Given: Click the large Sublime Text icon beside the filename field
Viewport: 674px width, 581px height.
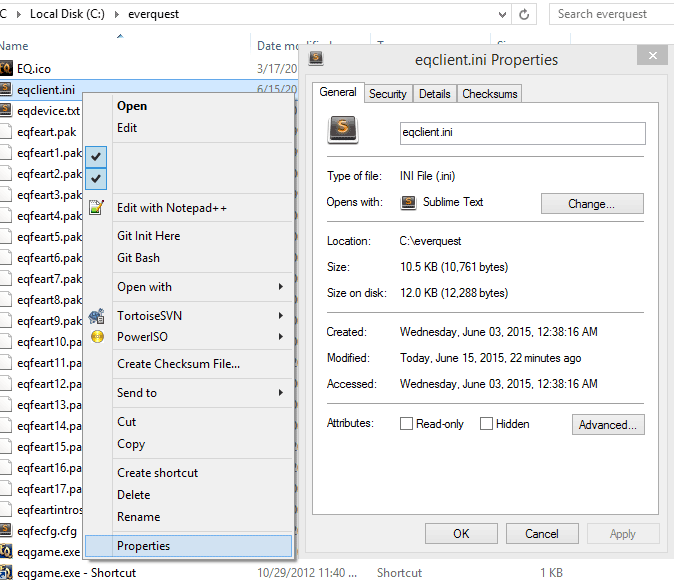Looking at the screenshot, I should tap(343, 127).
